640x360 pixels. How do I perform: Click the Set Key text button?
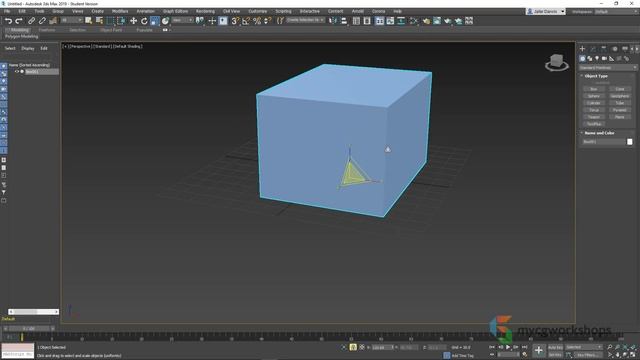coord(555,355)
